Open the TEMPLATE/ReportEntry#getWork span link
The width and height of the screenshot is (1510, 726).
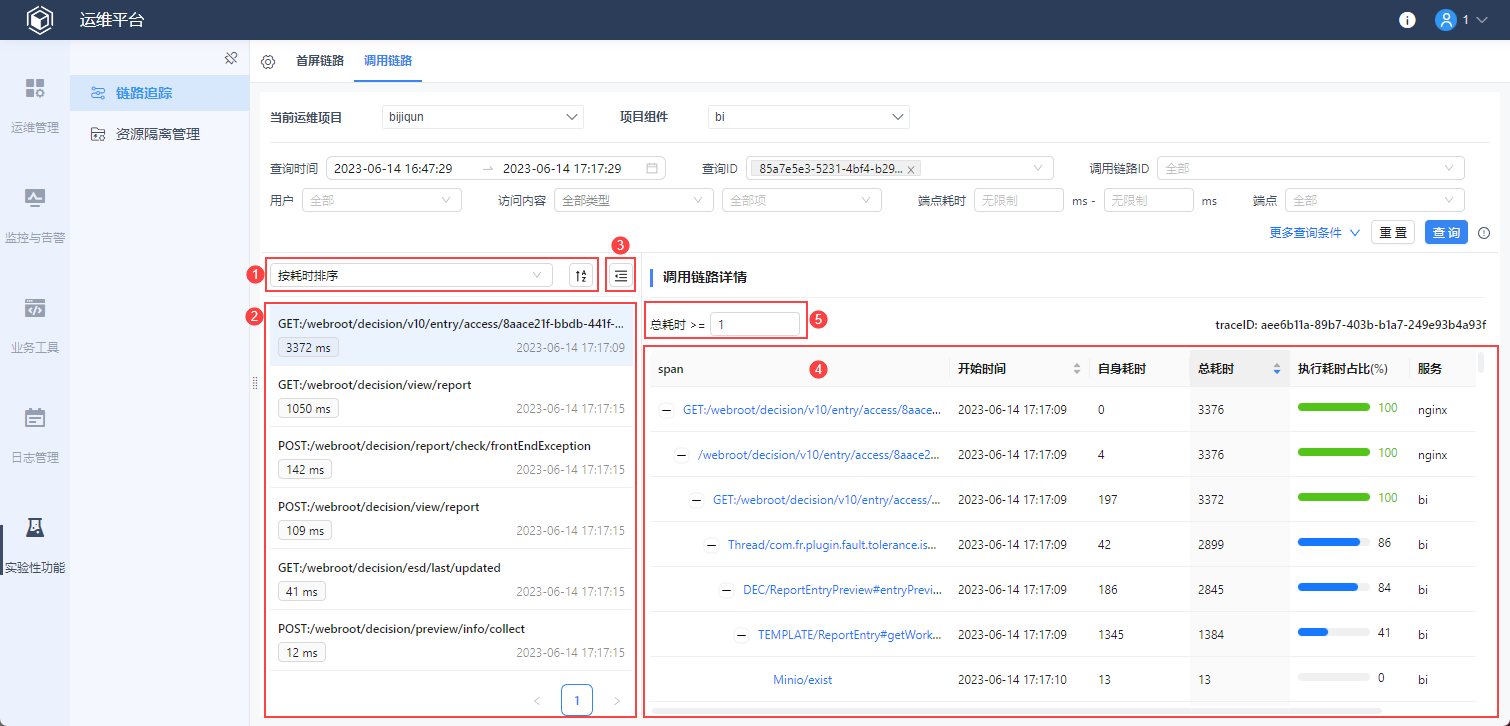[x=850, y=635]
